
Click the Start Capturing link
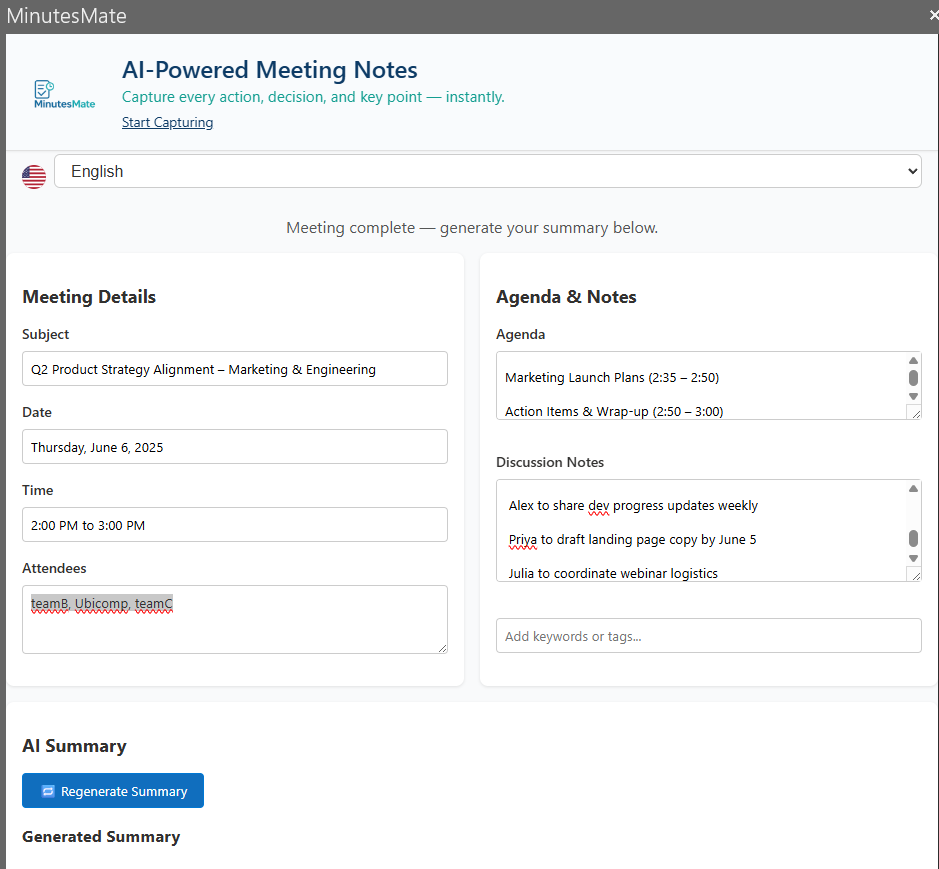pyautogui.click(x=167, y=122)
